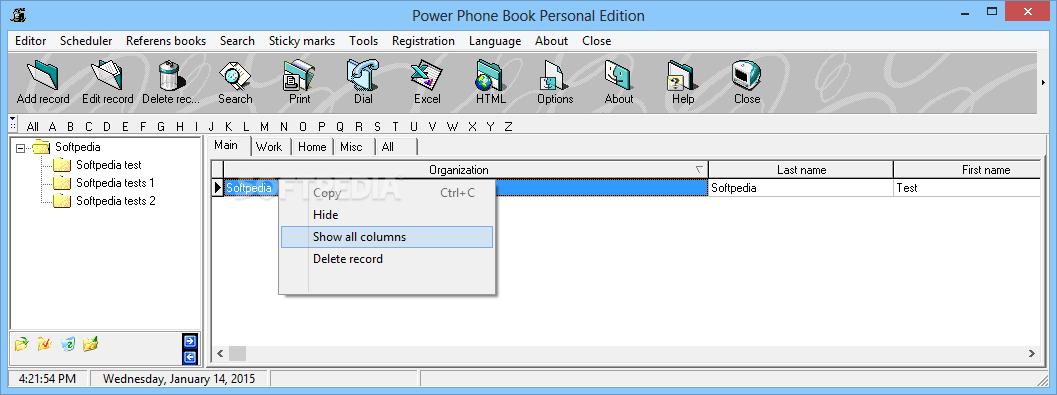This screenshot has width=1057, height=395.
Task: Switch to the Home tab
Action: 312,146
